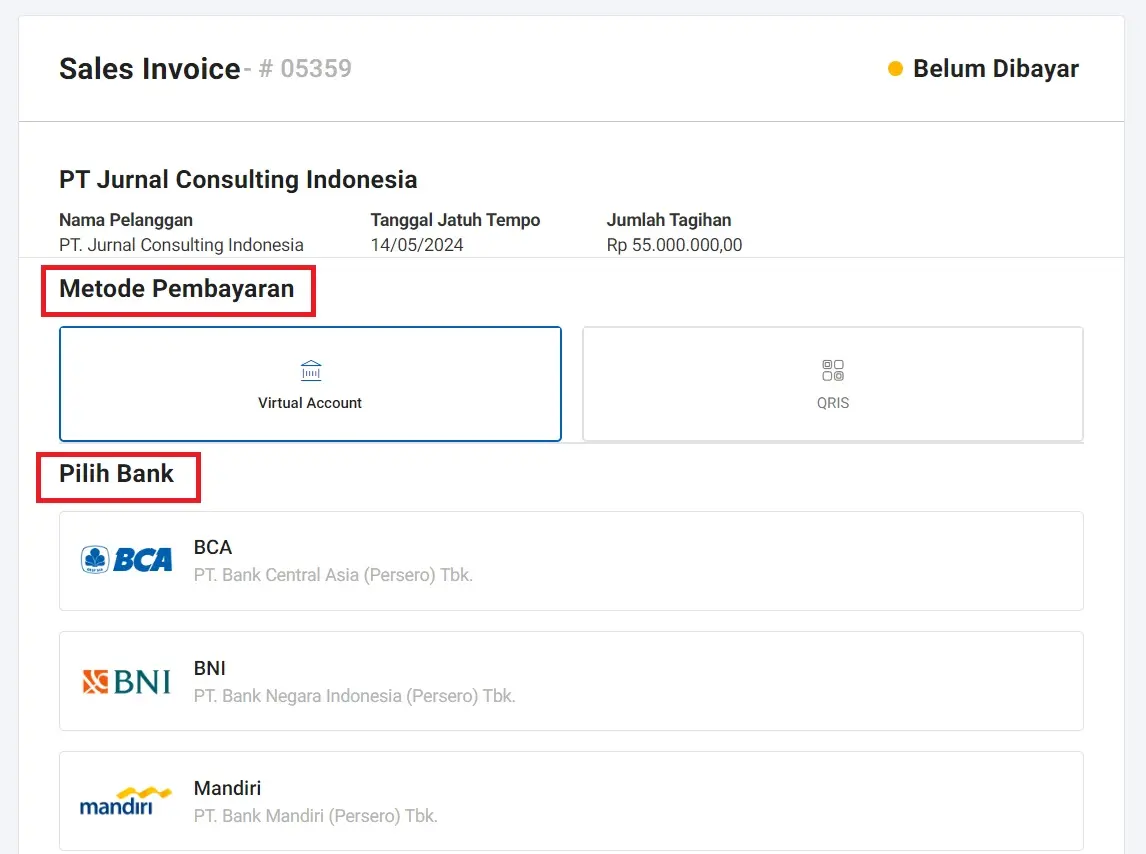Image resolution: width=1146 pixels, height=854 pixels.
Task: Select the Virtual Account payment method
Action: coord(310,384)
